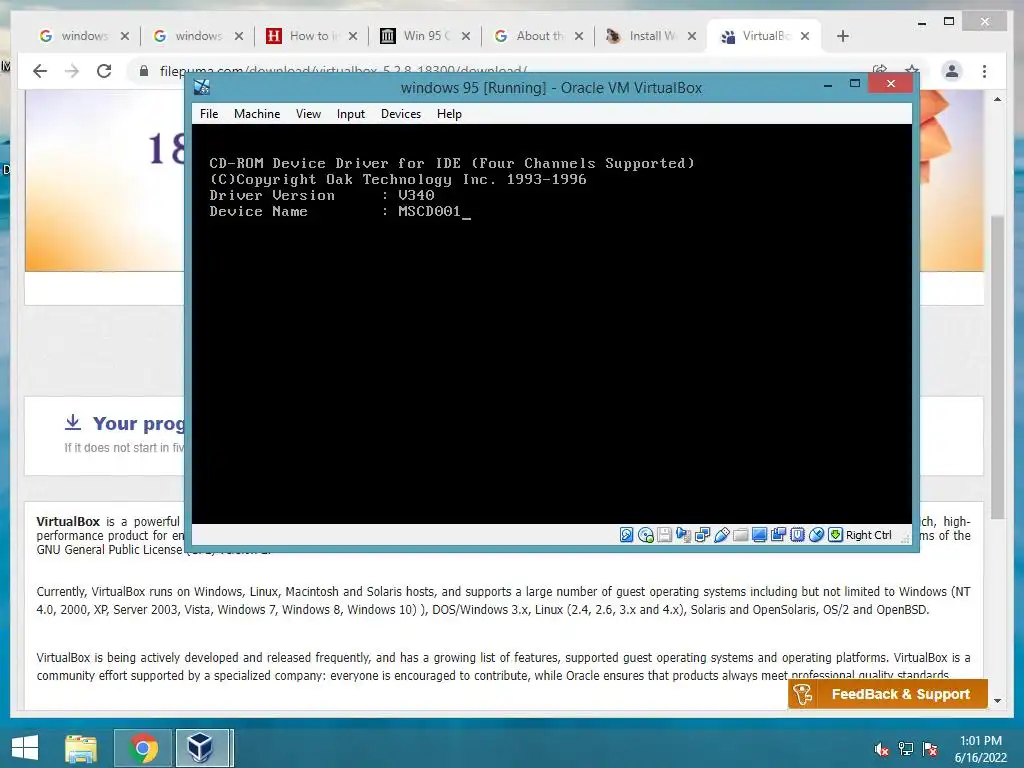Viewport: 1024px width, 768px height.
Task: Open the Help menu in VirtualBox
Action: coord(449,114)
